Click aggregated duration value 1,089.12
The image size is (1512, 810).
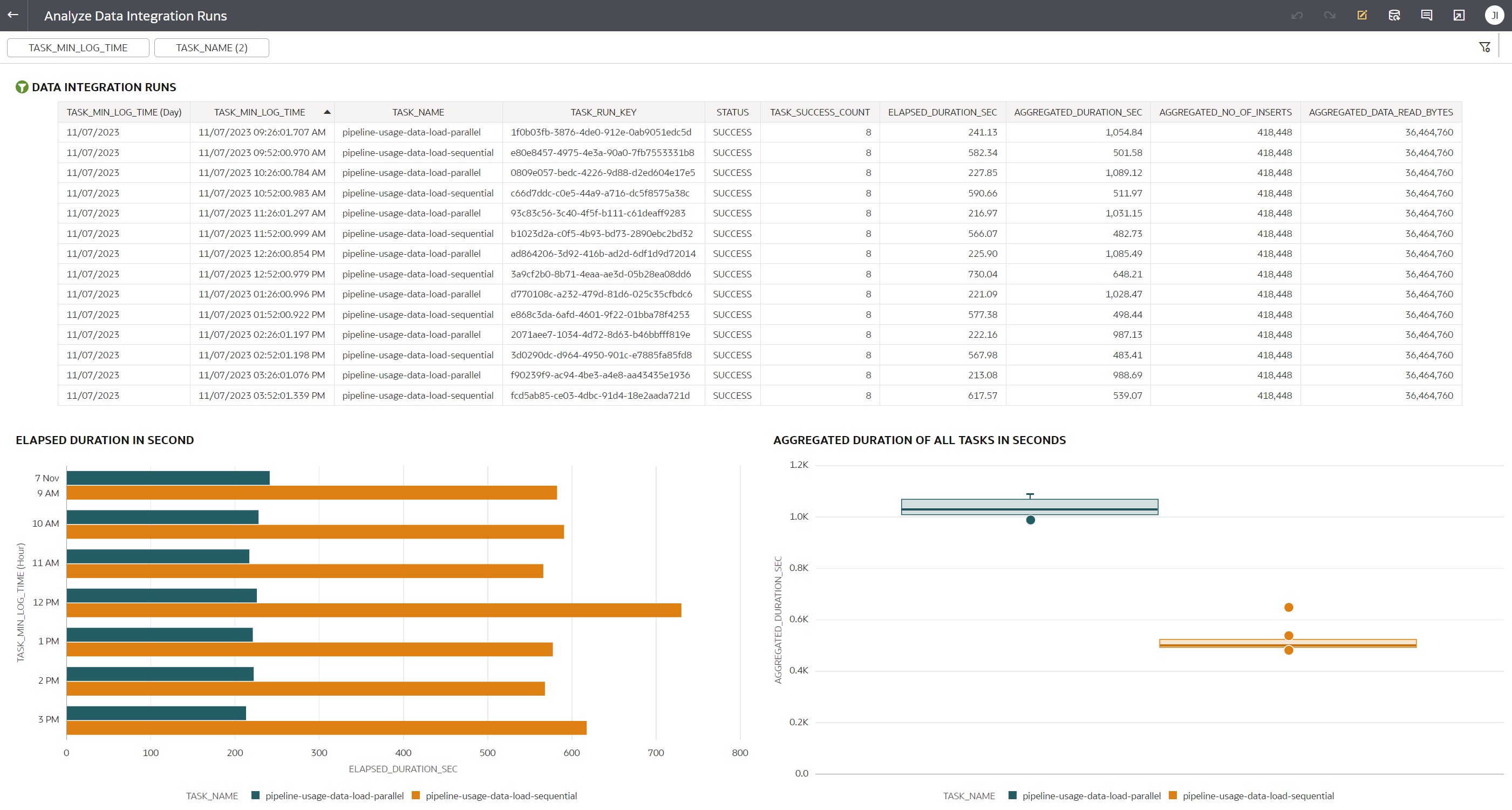[1123, 173]
